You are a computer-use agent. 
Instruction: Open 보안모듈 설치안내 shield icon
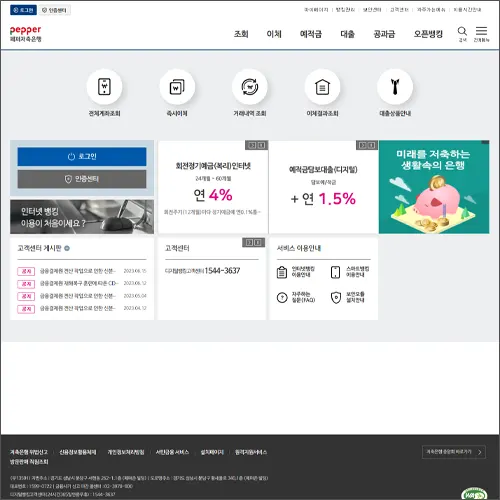336,297
